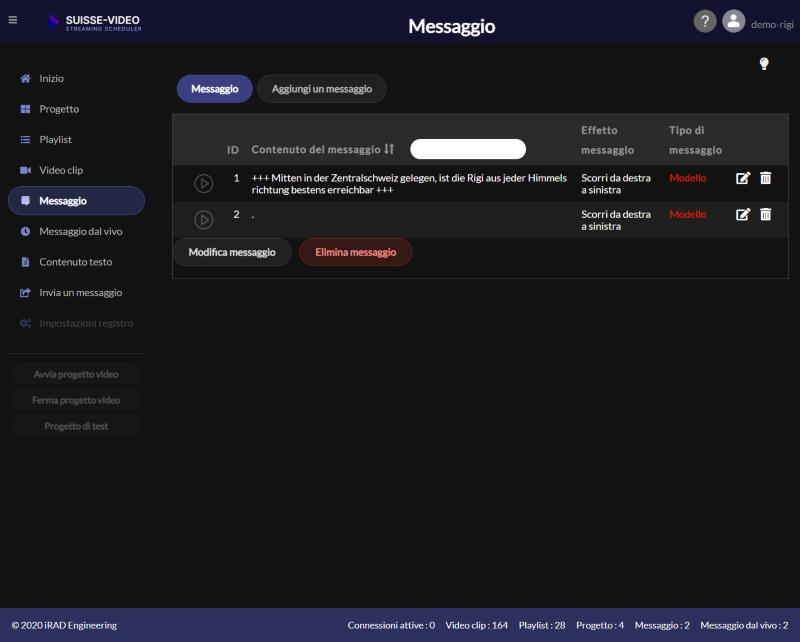
Task: Play preview of message 1
Action: 204,183
